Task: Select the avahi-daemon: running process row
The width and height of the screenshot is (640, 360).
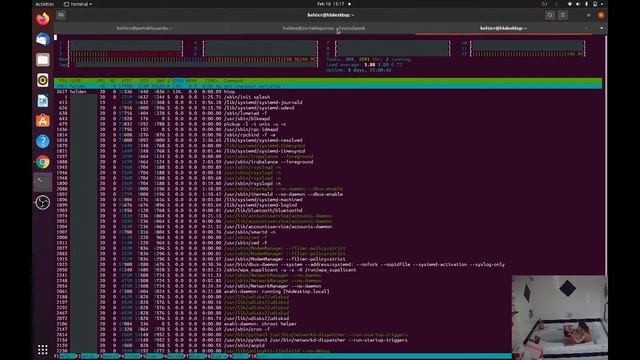Action: [x=328, y=291]
